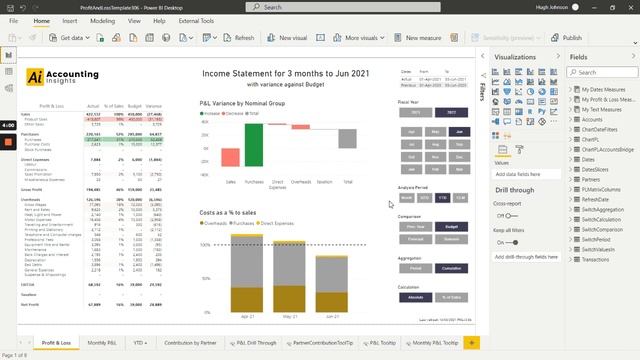Switch to the Monthly P&L page tab
Viewport: 640px width, 360px height.
coord(102,343)
